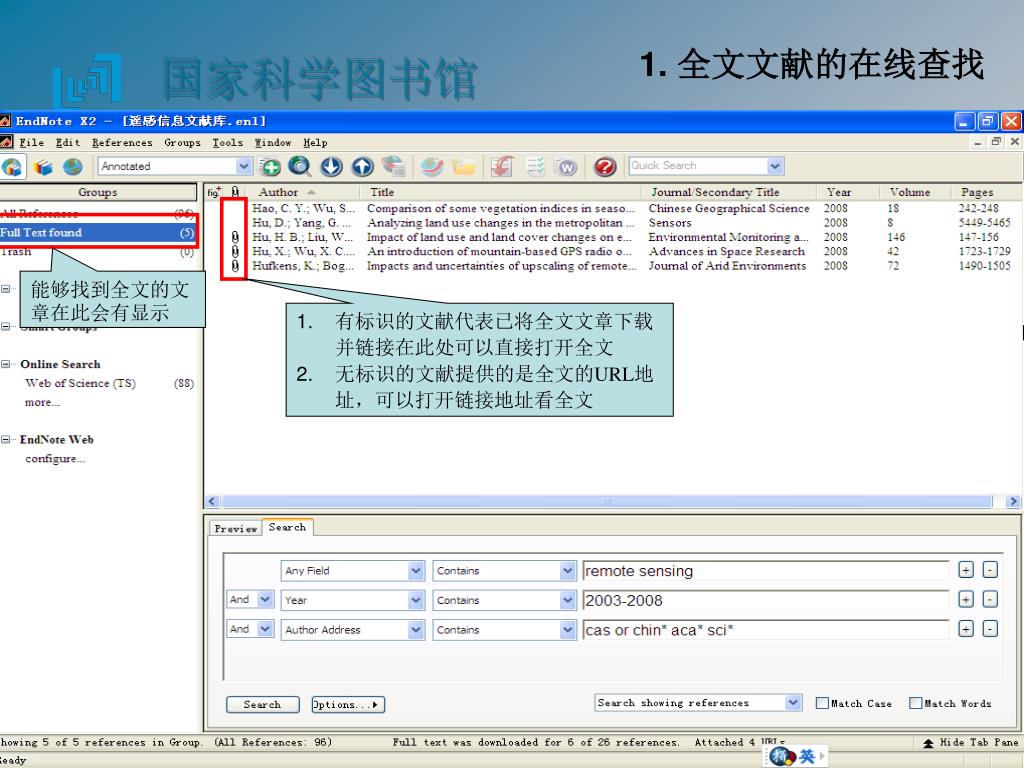The height and width of the screenshot is (768, 1024).
Task: Click the Quick Search input field
Action: pos(697,166)
